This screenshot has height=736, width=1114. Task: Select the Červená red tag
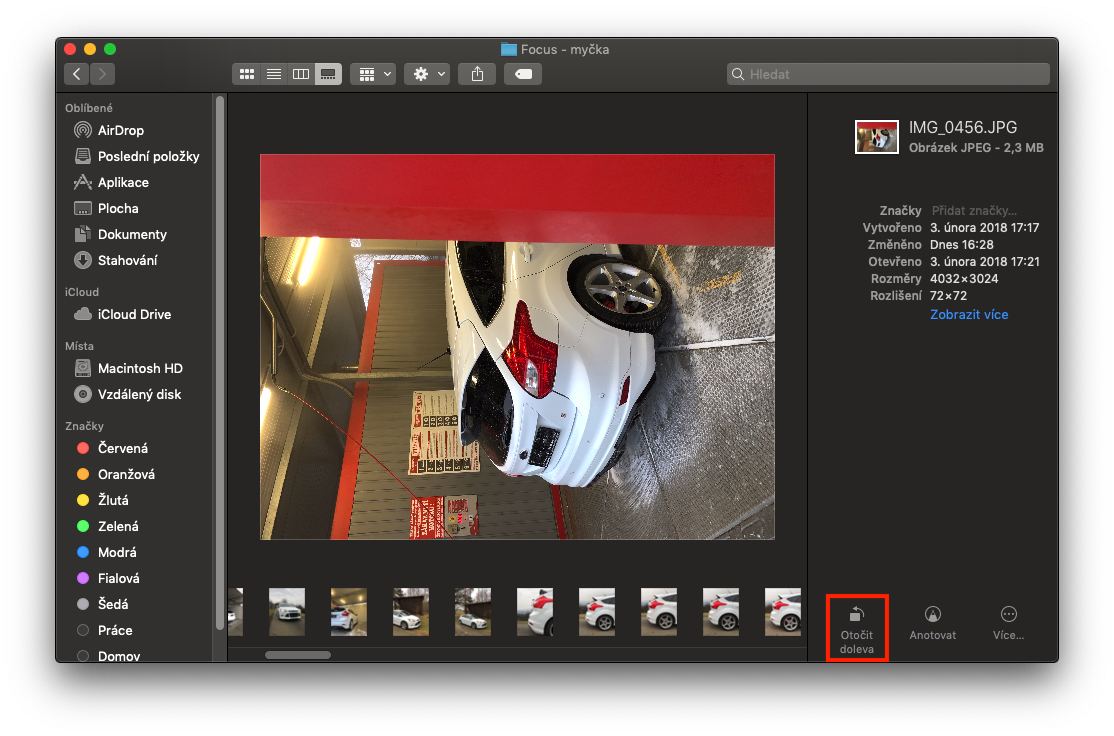point(122,448)
